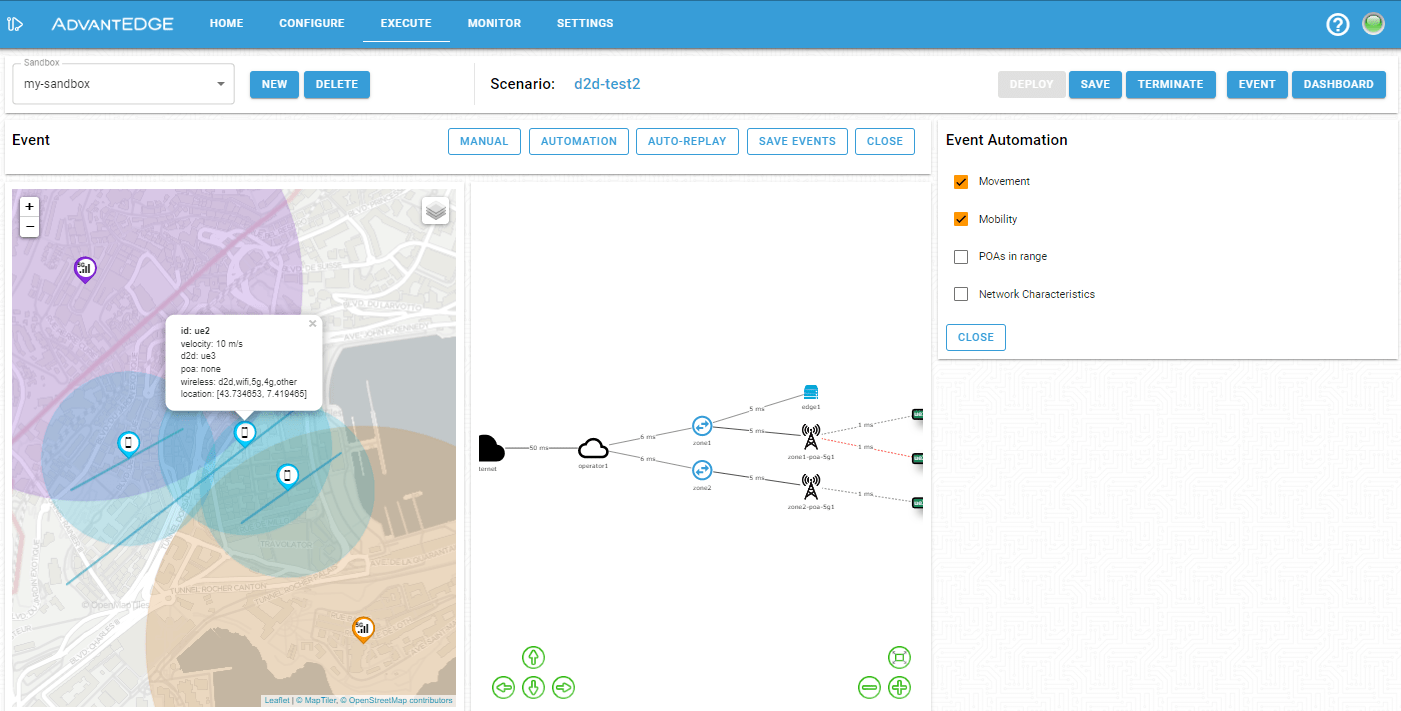Zoom in the network graph
The height and width of the screenshot is (711, 1401).
tap(899, 687)
